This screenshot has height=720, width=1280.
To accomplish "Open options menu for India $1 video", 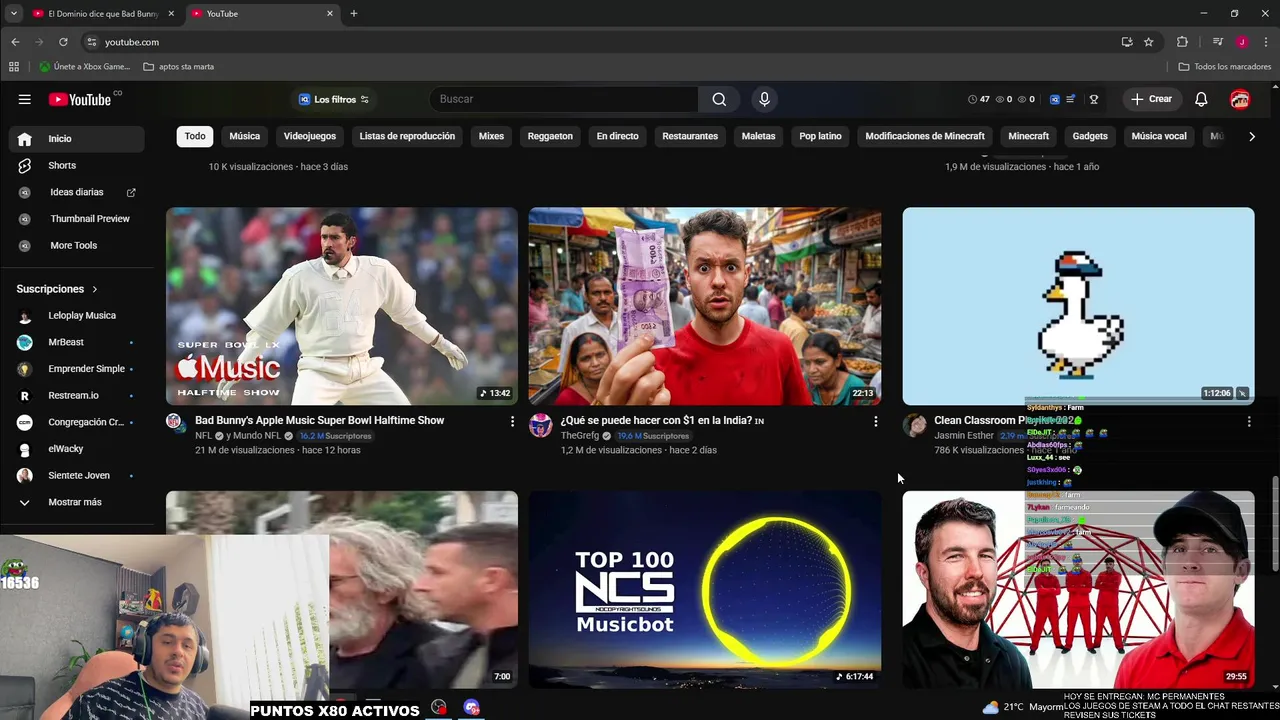I will [x=875, y=421].
